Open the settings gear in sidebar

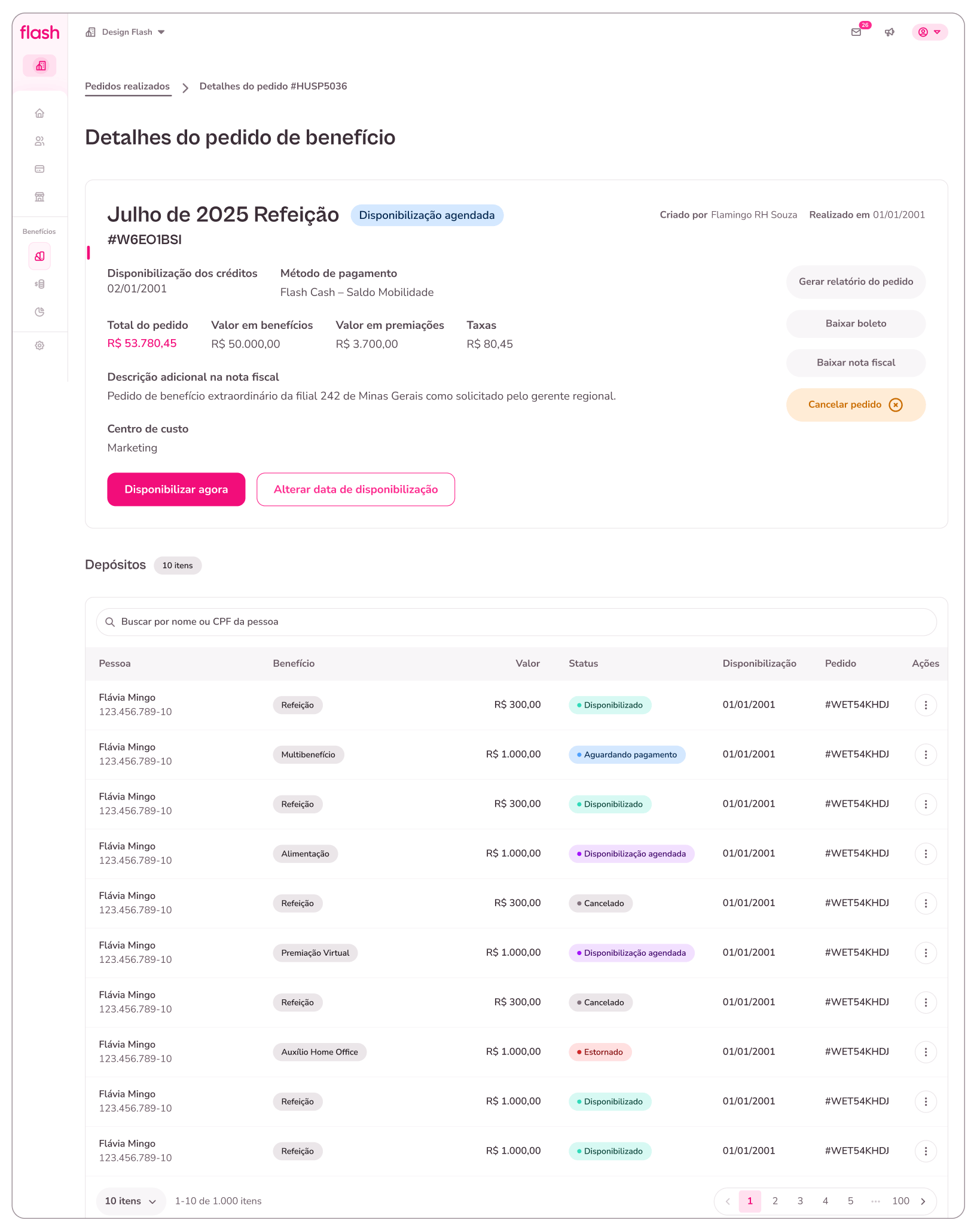click(x=39, y=346)
